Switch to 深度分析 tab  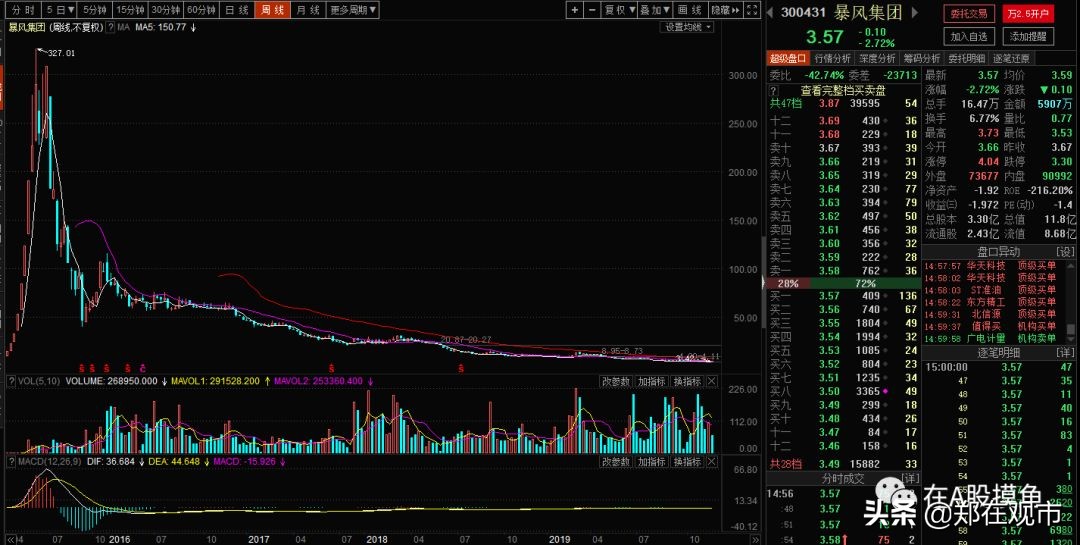click(878, 59)
